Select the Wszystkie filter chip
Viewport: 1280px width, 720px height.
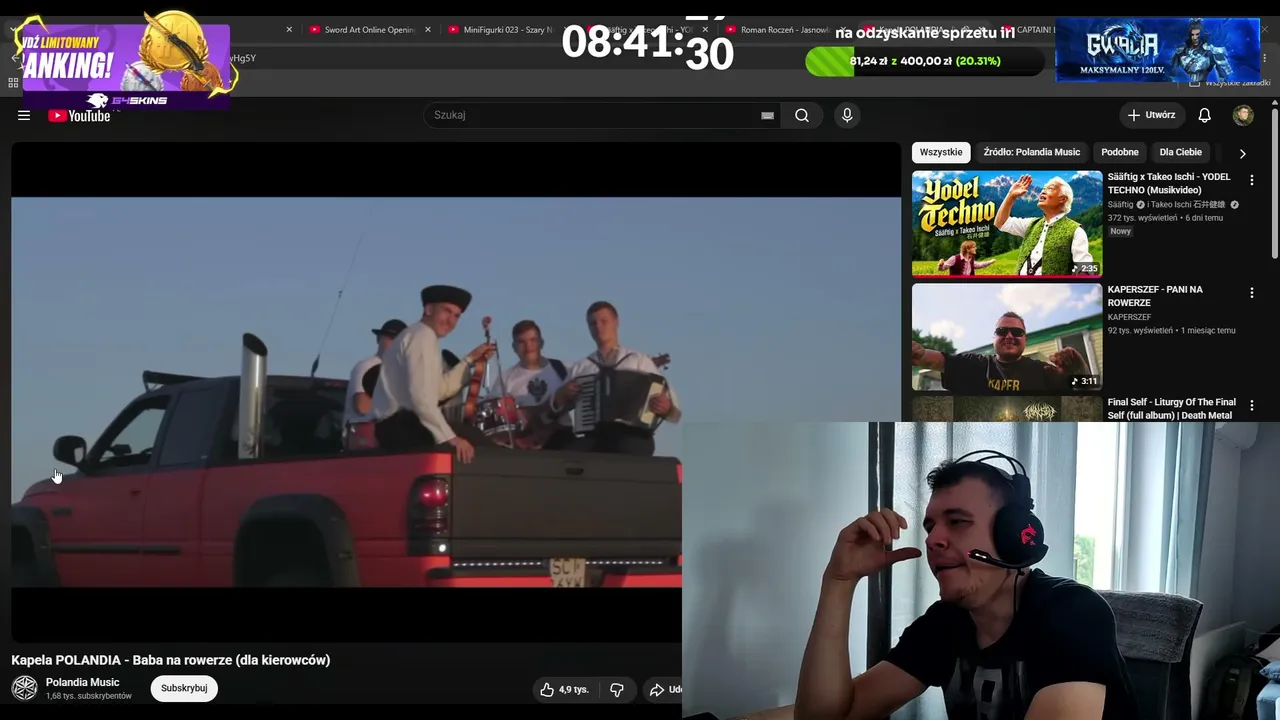[941, 152]
